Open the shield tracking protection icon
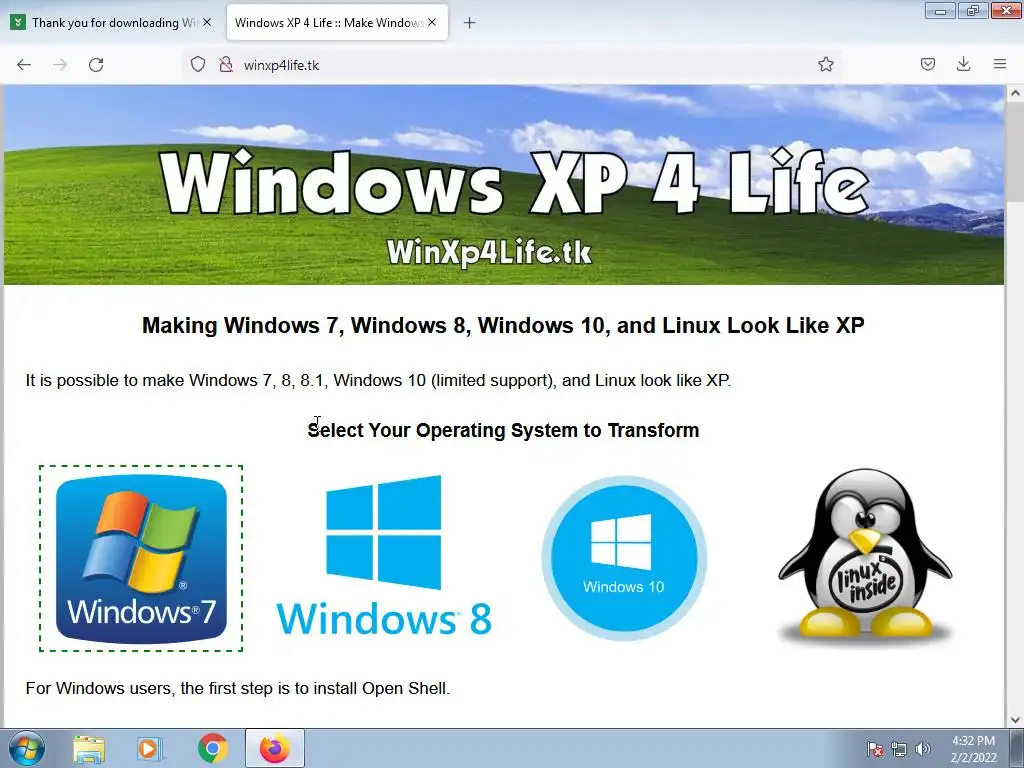 pos(198,64)
